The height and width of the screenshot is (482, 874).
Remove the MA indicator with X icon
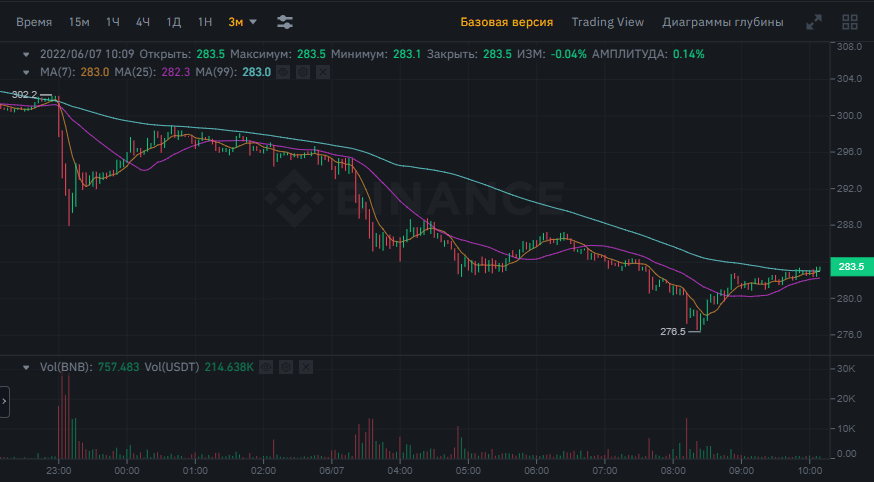coord(321,72)
